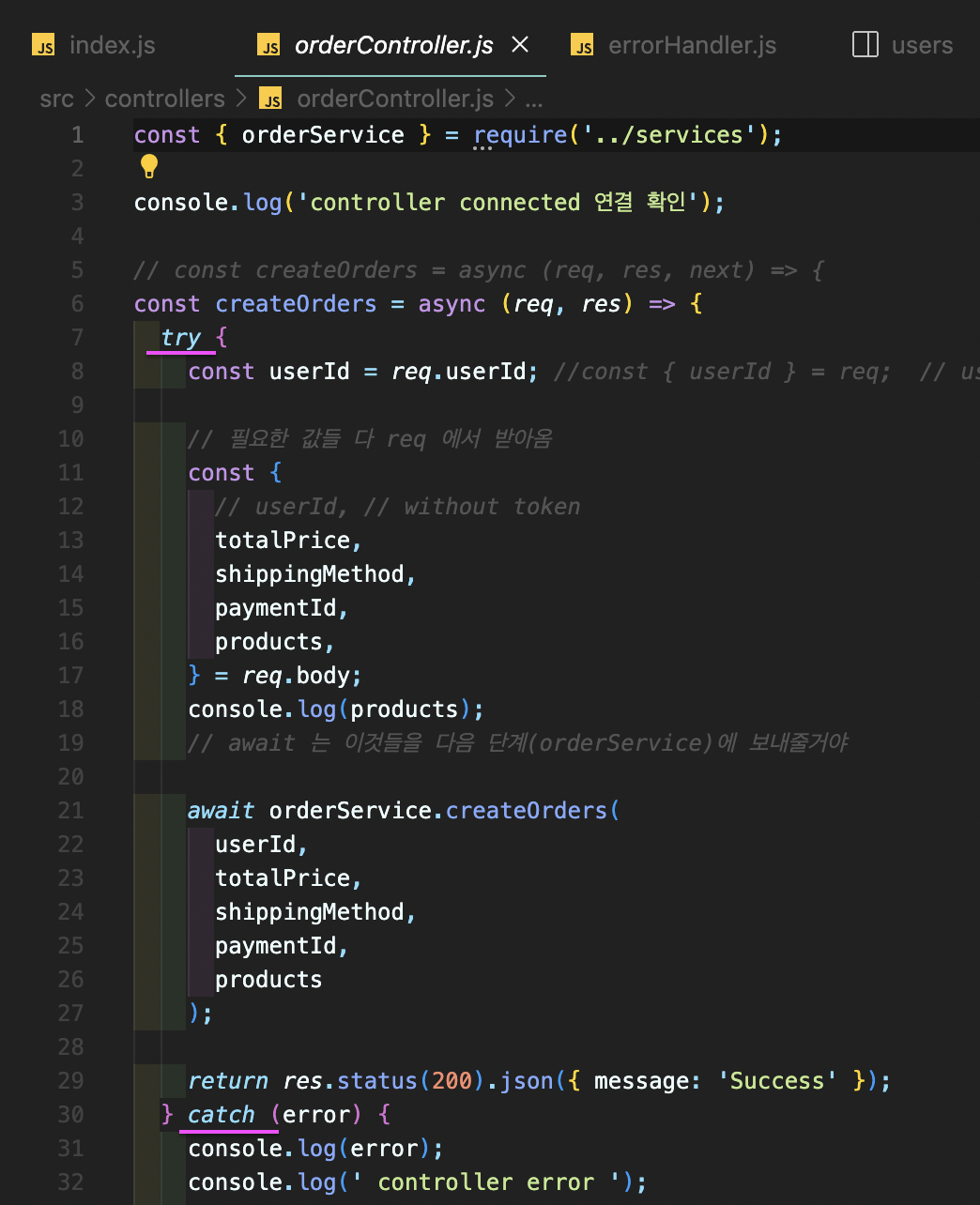Click 'createOrders' on line 6
The image size is (980, 1205).
[x=296, y=304]
